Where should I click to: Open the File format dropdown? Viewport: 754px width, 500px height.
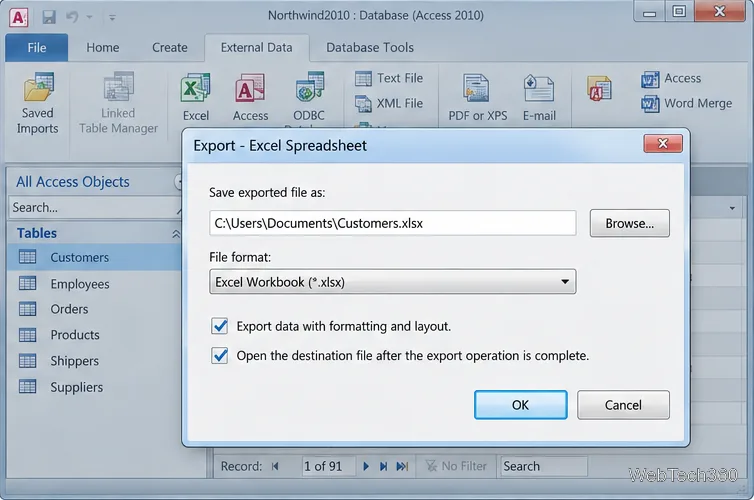(392, 282)
